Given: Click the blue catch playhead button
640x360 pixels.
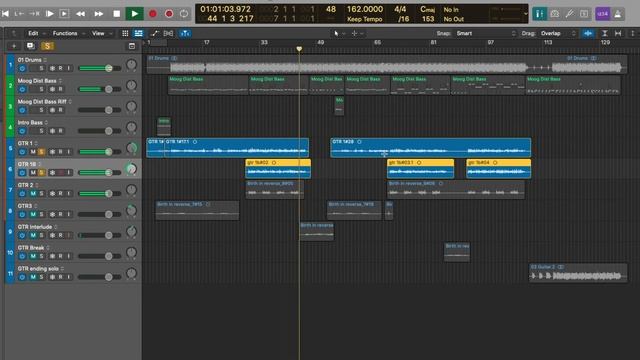Looking at the screenshot, I should (x=185, y=33).
